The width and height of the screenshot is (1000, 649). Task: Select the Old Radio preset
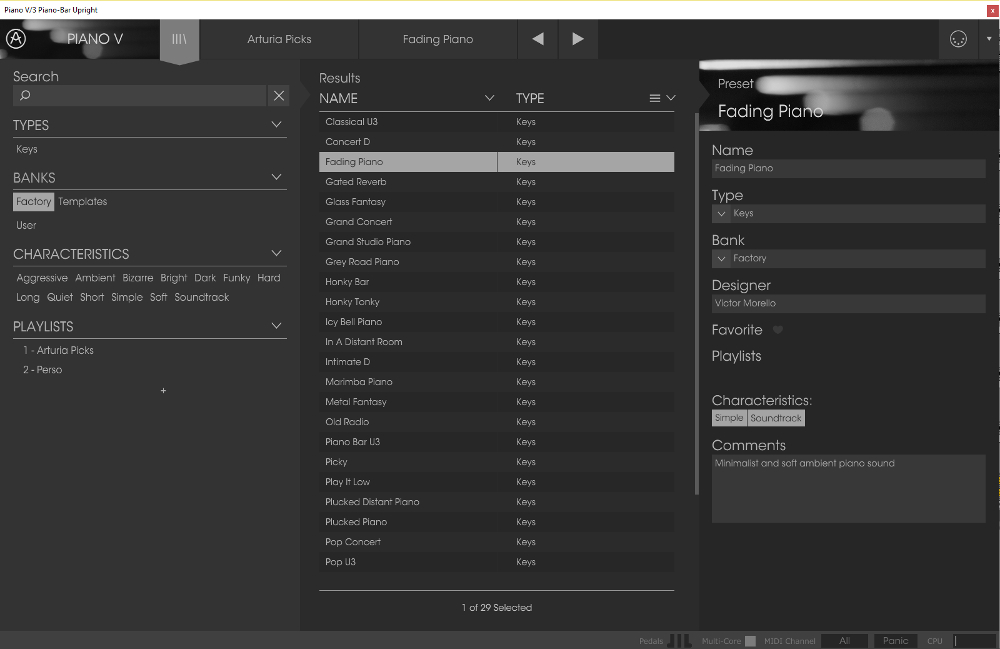[496, 421]
